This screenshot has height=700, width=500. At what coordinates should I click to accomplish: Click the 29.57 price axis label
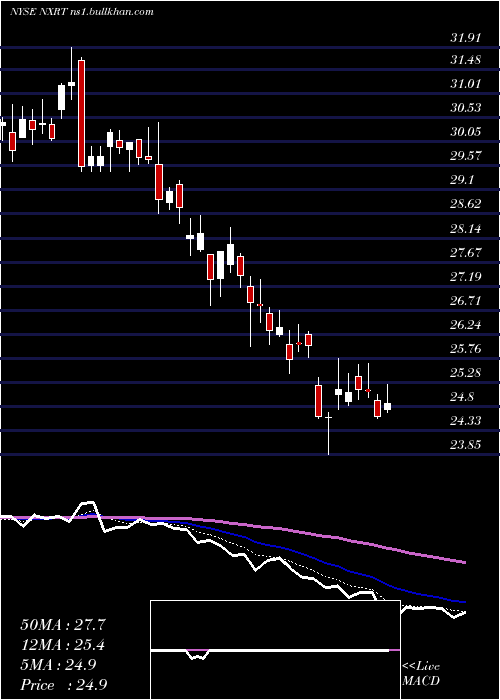point(465,156)
